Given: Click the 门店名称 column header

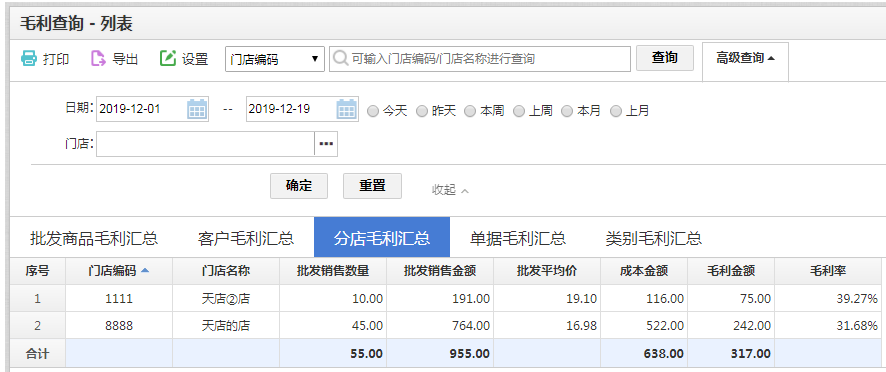Looking at the screenshot, I should [x=226, y=271].
